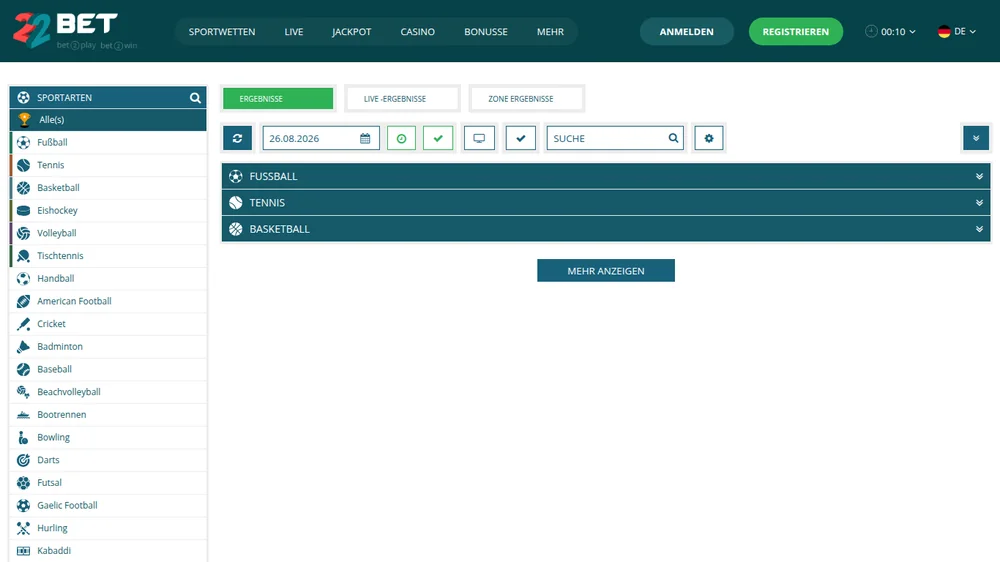Image resolution: width=1000 pixels, height=562 pixels.
Task: Open the MEHR navigation menu
Action: 550,31
